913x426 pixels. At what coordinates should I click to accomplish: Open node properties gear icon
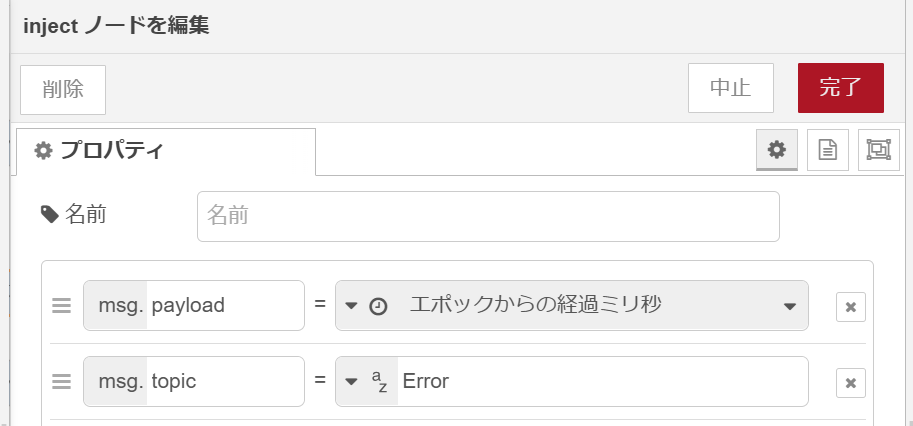(x=777, y=150)
